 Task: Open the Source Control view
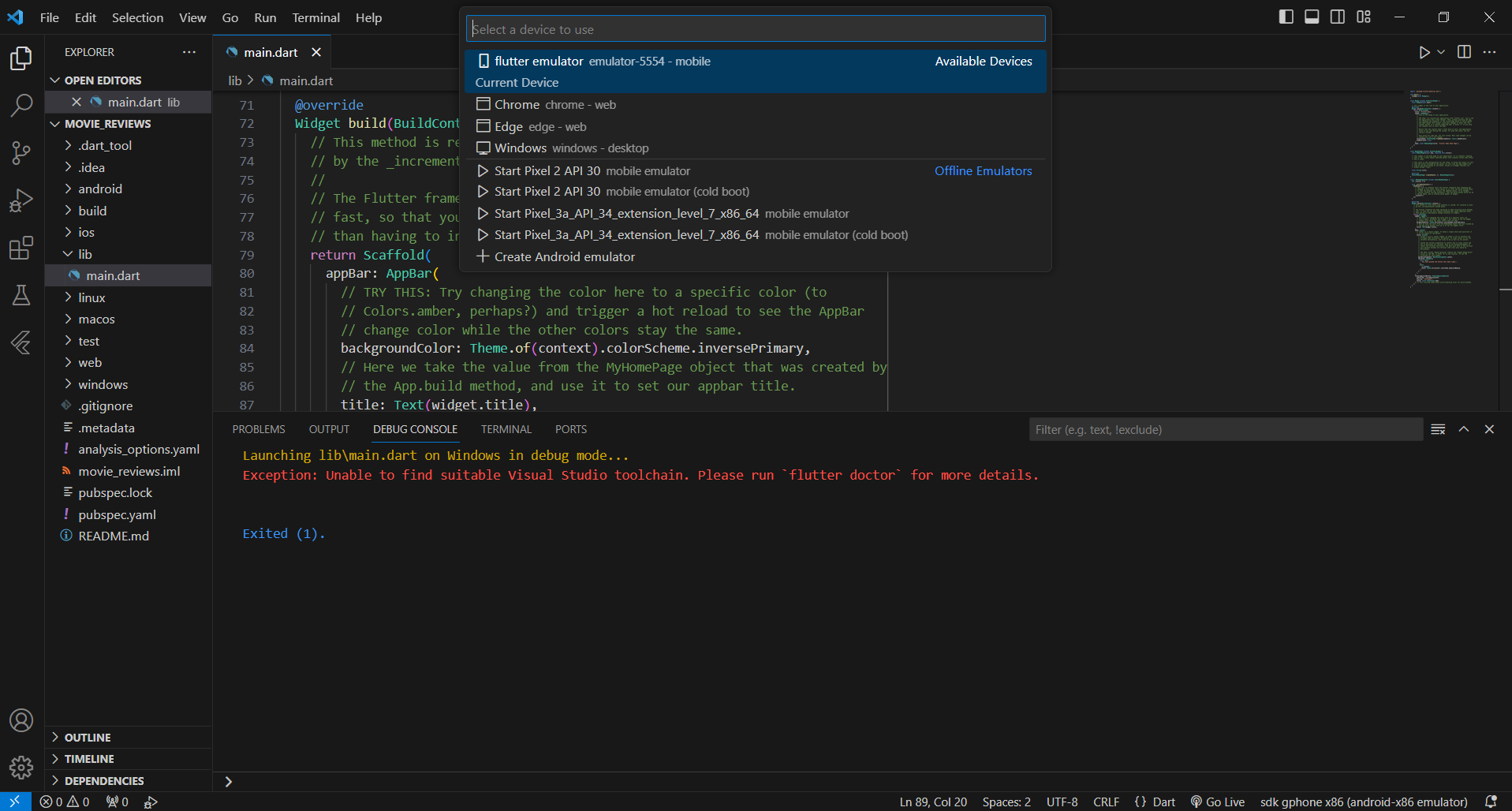pyautogui.click(x=21, y=153)
